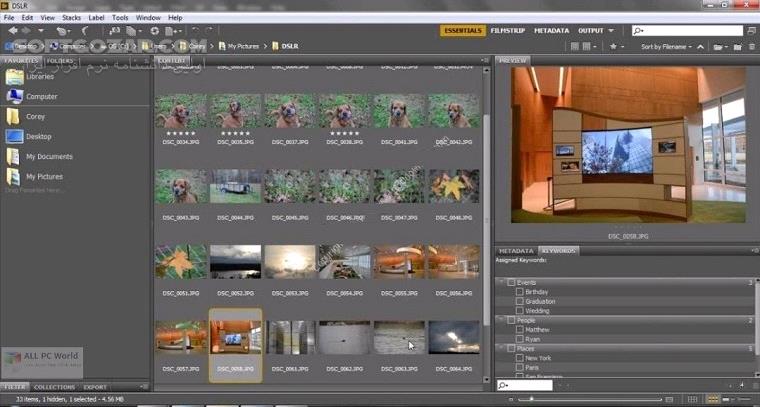Switch to the Collections tab
The image size is (760, 407).
(x=54, y=387)
